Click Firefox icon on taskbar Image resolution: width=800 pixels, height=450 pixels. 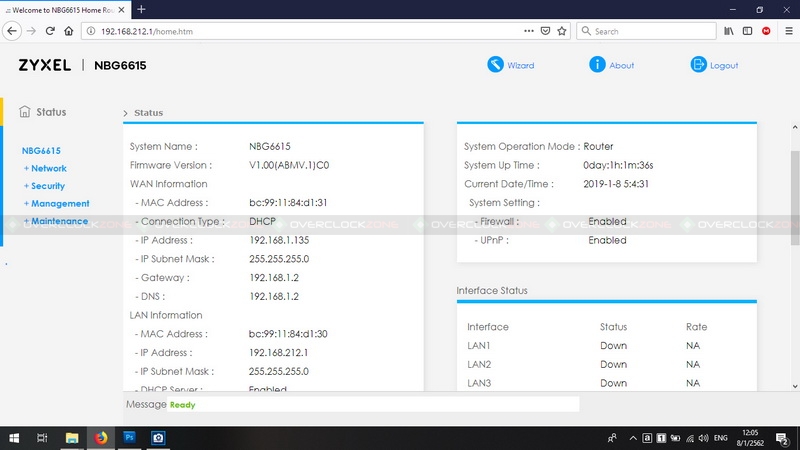pyautogui.click(x=101, y=438)
